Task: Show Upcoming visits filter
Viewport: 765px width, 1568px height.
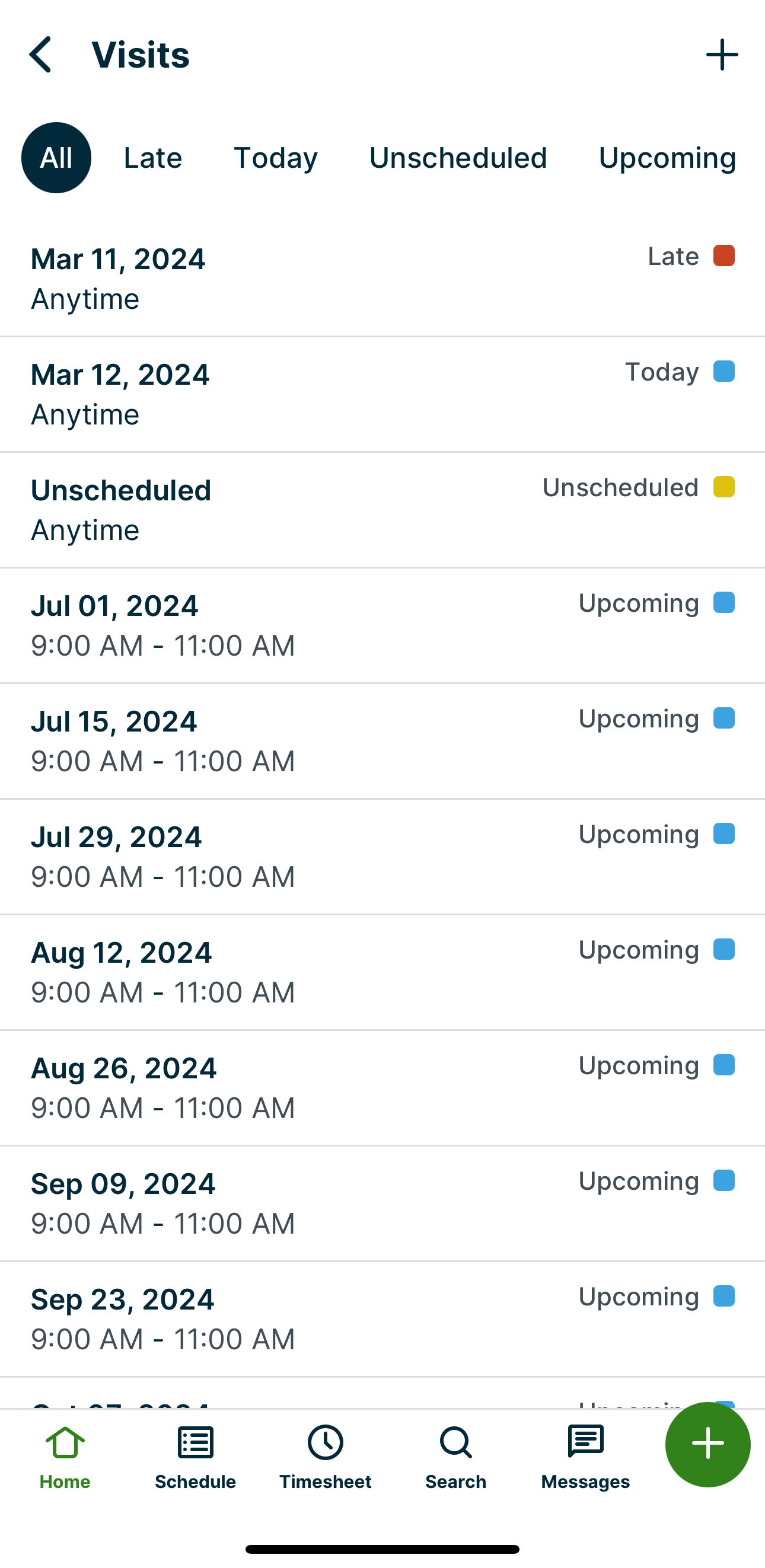Action: [x=667, y=158]
